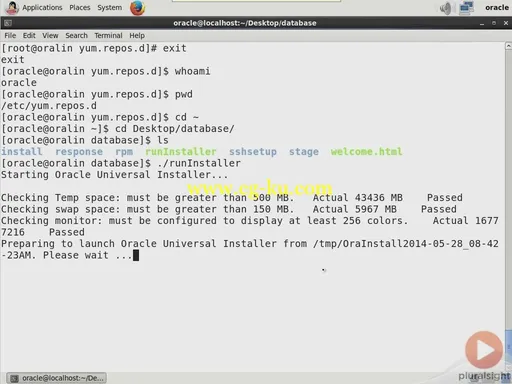The image size is (512, 384).
Task: Click the network connection icon
Action: tap(466, 8)
